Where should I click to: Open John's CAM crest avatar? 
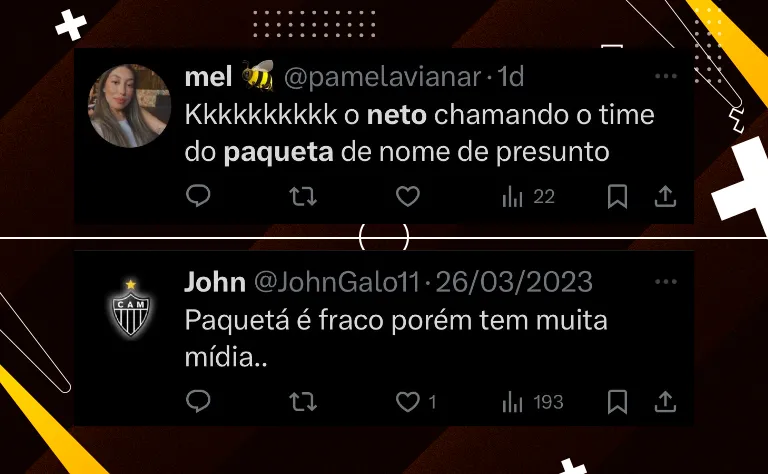(x=130, y=308)
